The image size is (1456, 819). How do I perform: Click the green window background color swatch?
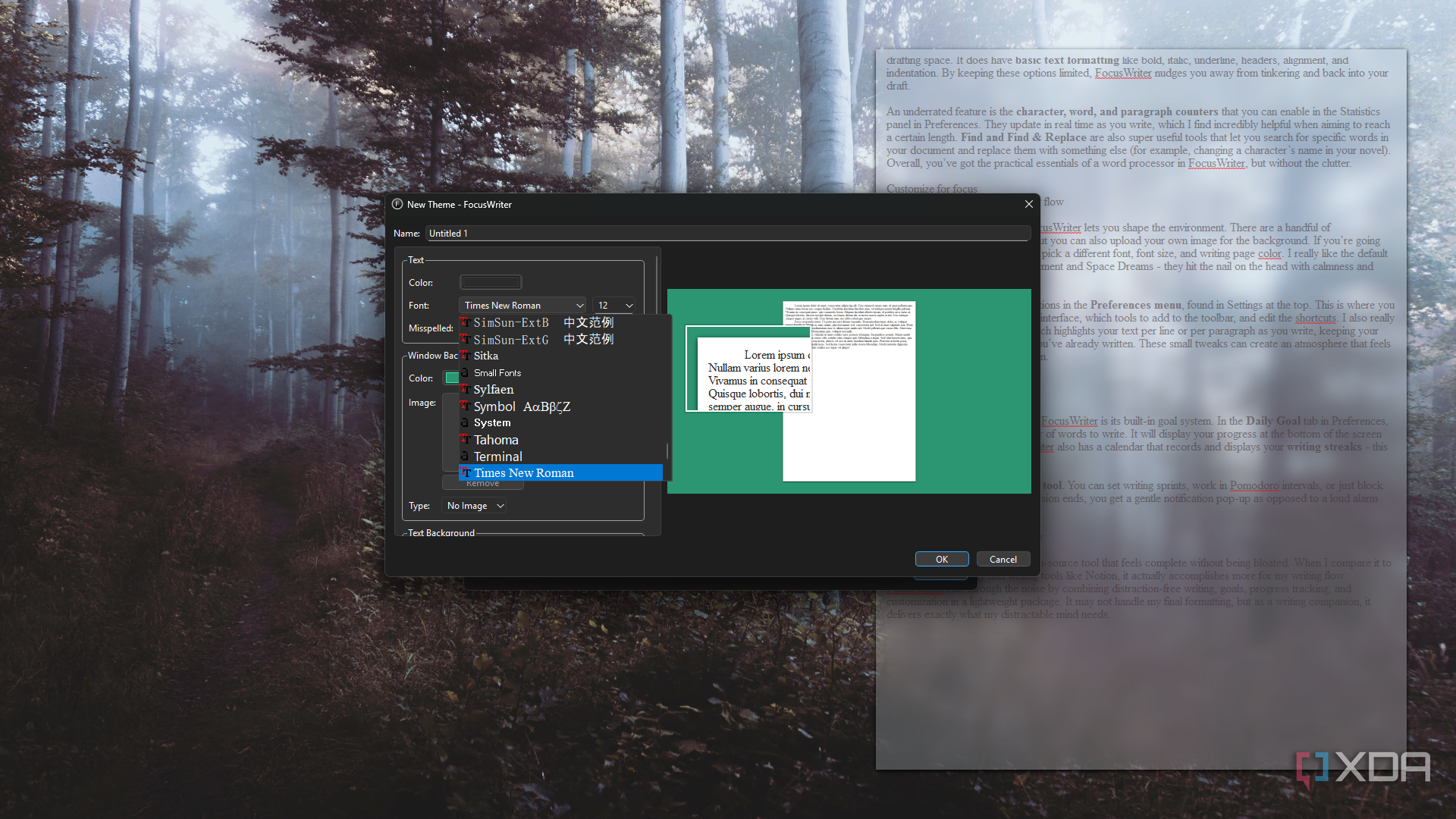tap(452, 378)
